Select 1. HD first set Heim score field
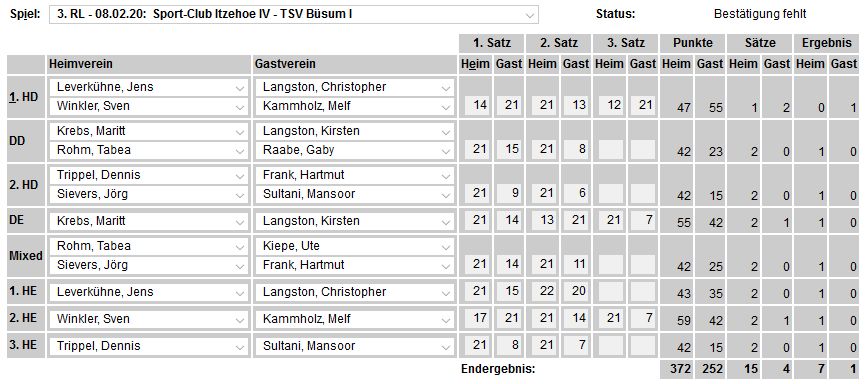Screen dimensions: 866x384 pyautogui.click(x=480, y=105)
